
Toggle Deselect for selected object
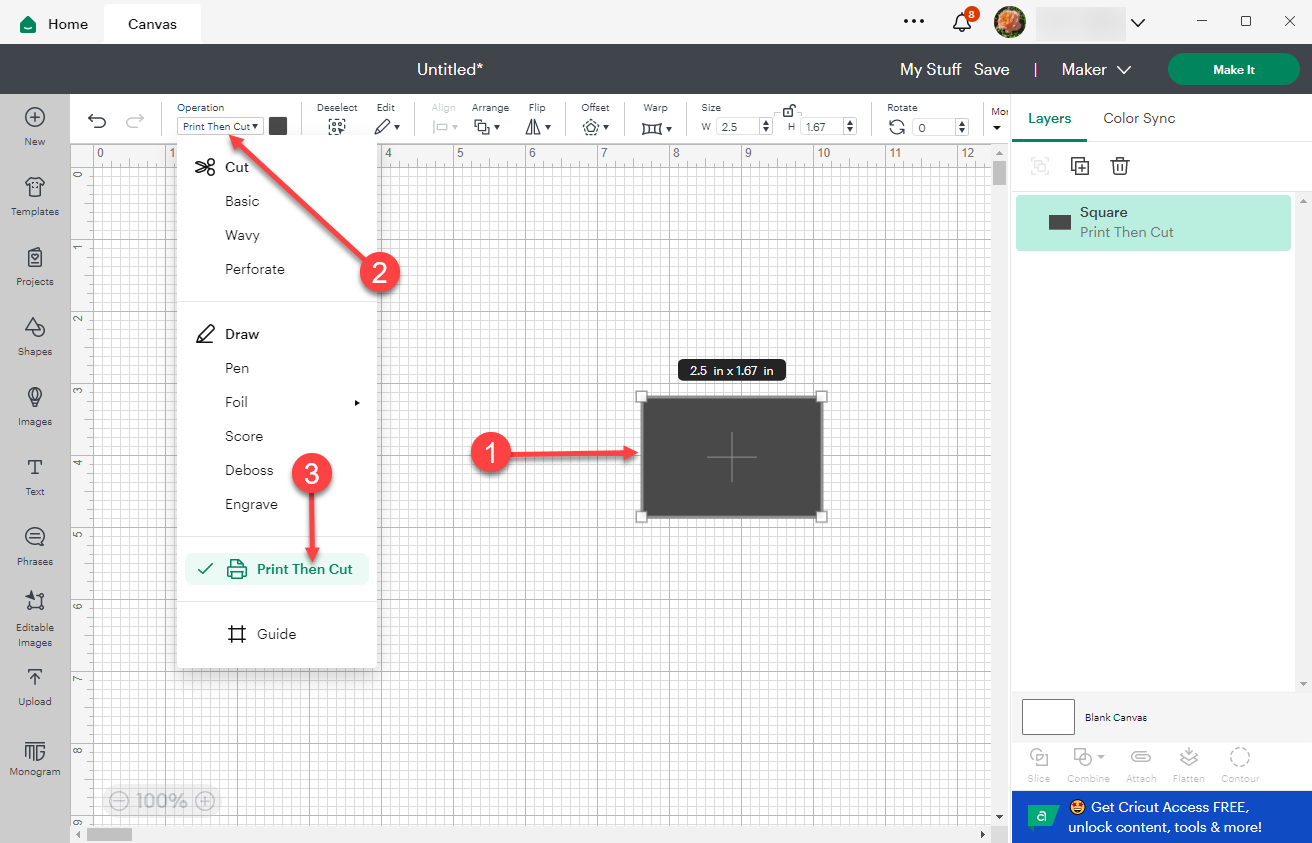click(x=337, y=126)
